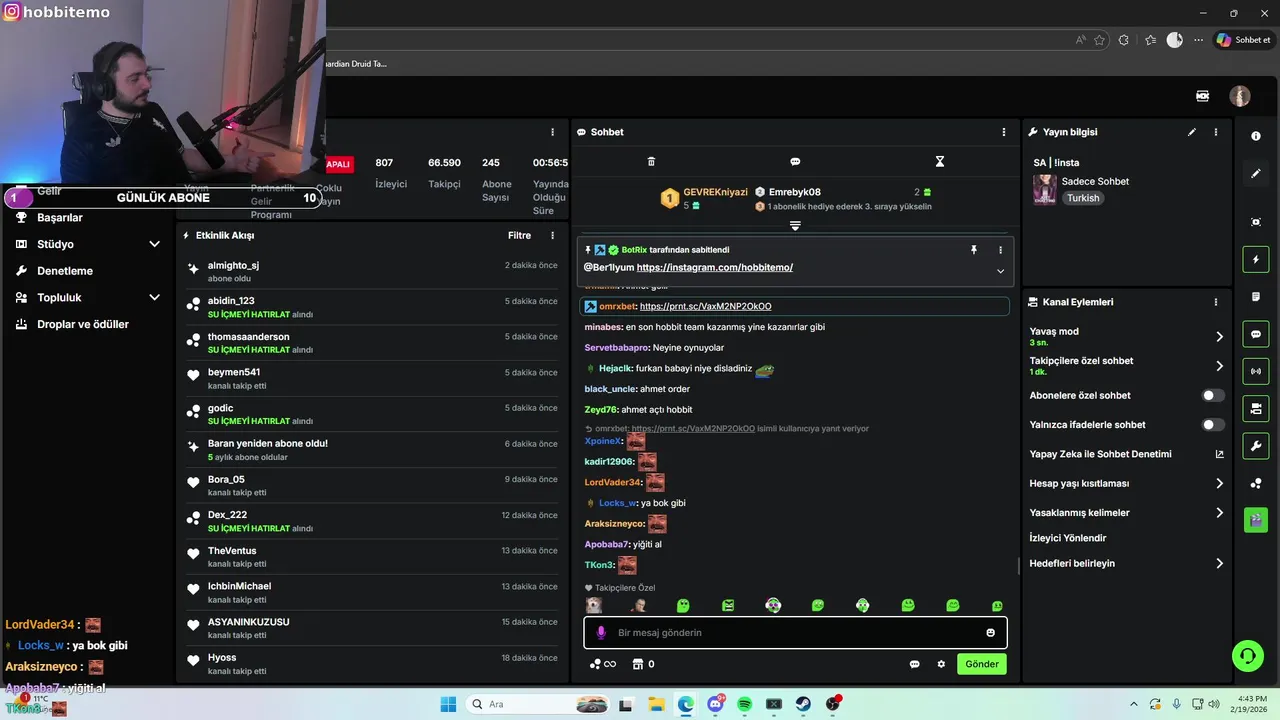Expand Hedefleri belirleyin
1280x720 pixels.
(1219, 564)
